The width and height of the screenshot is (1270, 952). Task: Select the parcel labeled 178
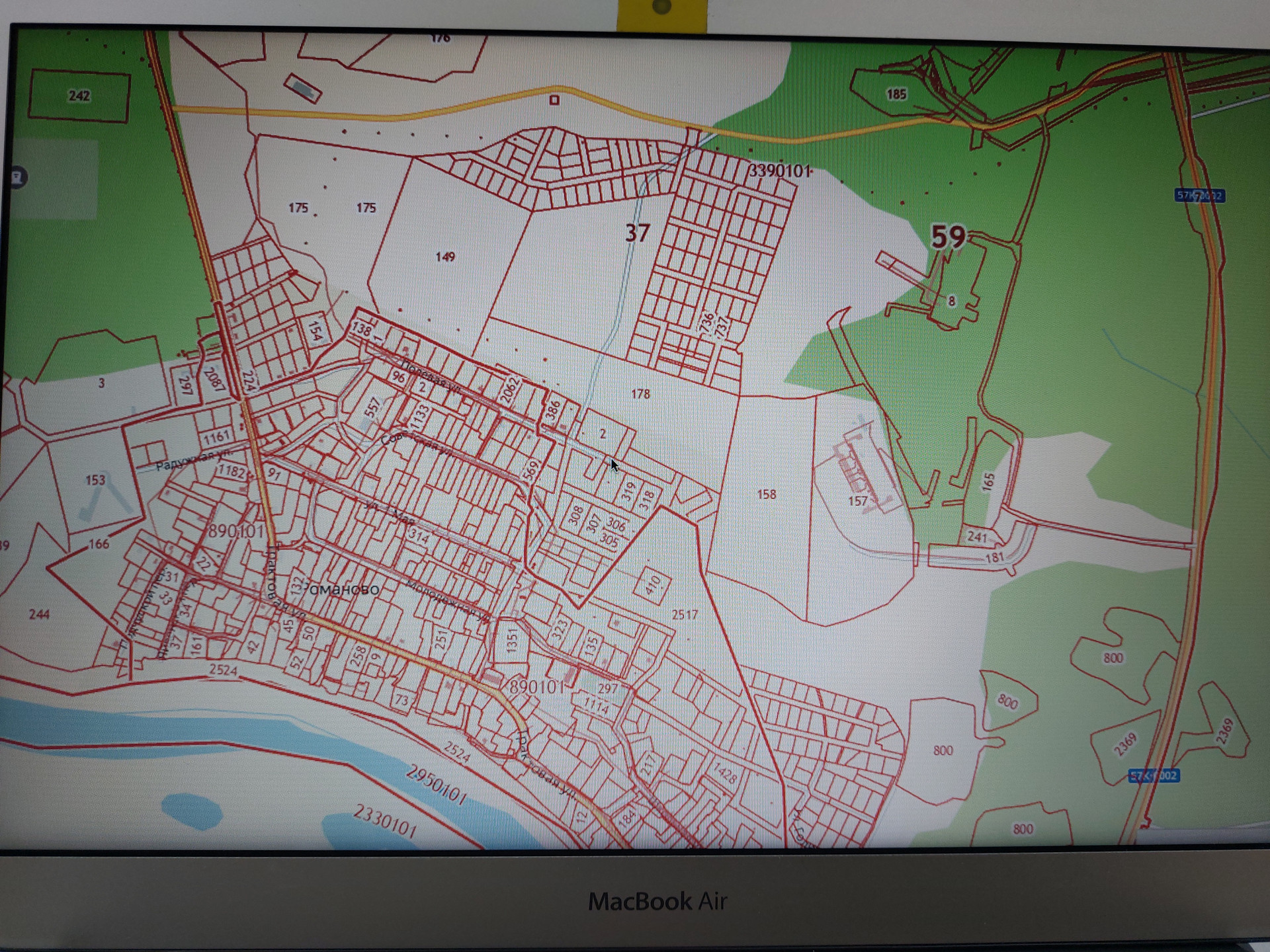click(x=640, y=394)
